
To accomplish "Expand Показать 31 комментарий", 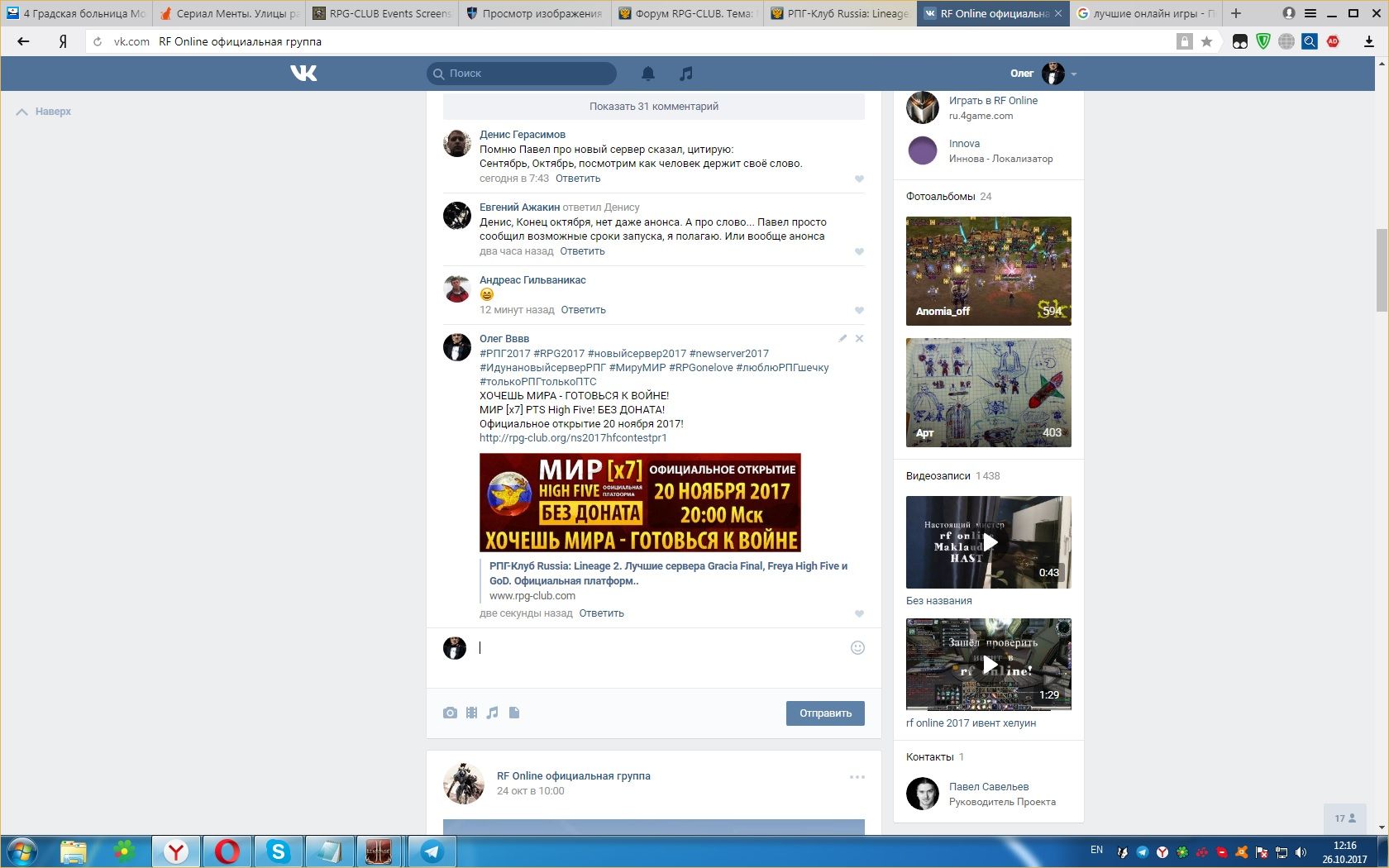I will [653, 106].
